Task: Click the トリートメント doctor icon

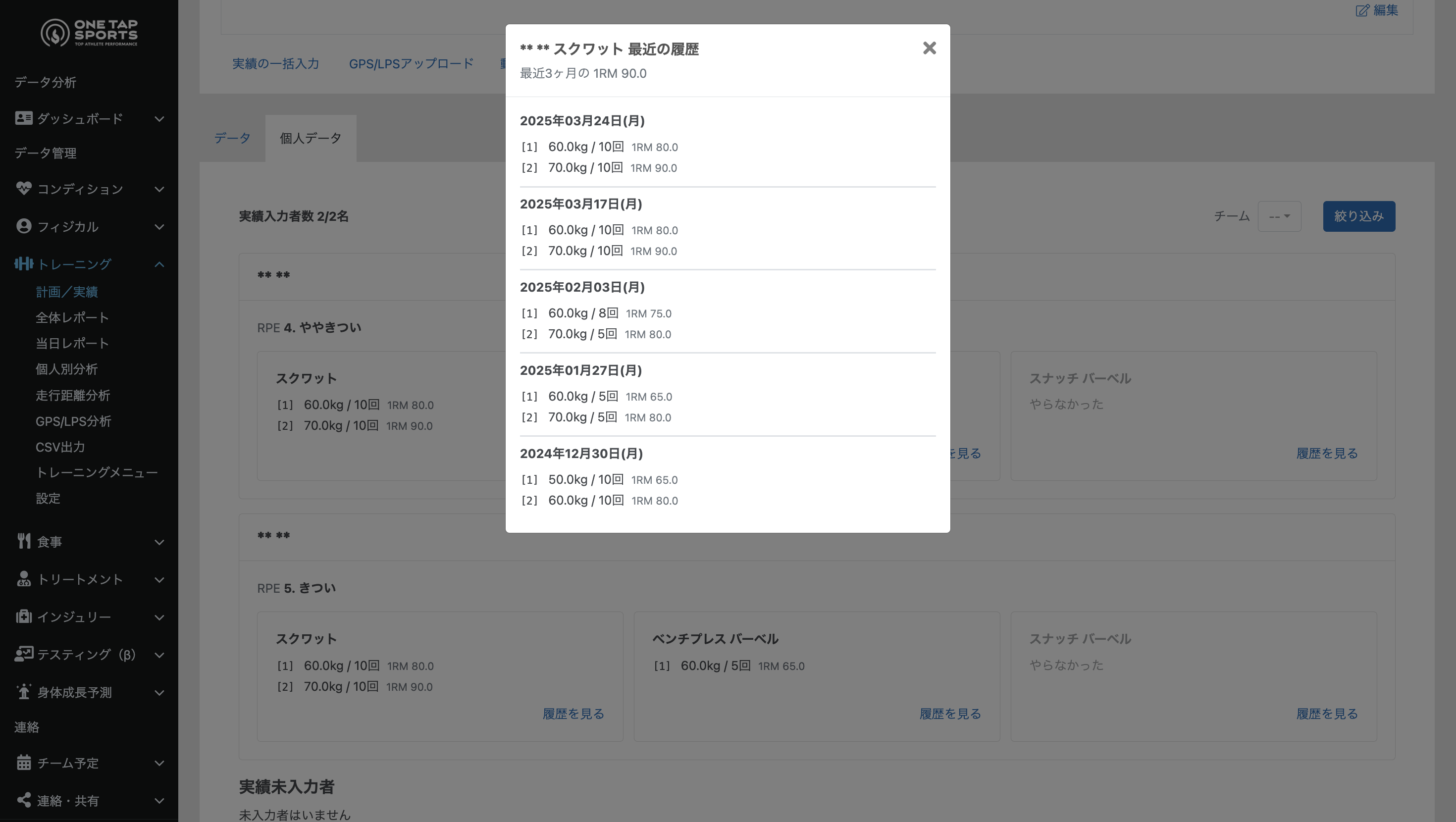Action: [x=23, y=579]
